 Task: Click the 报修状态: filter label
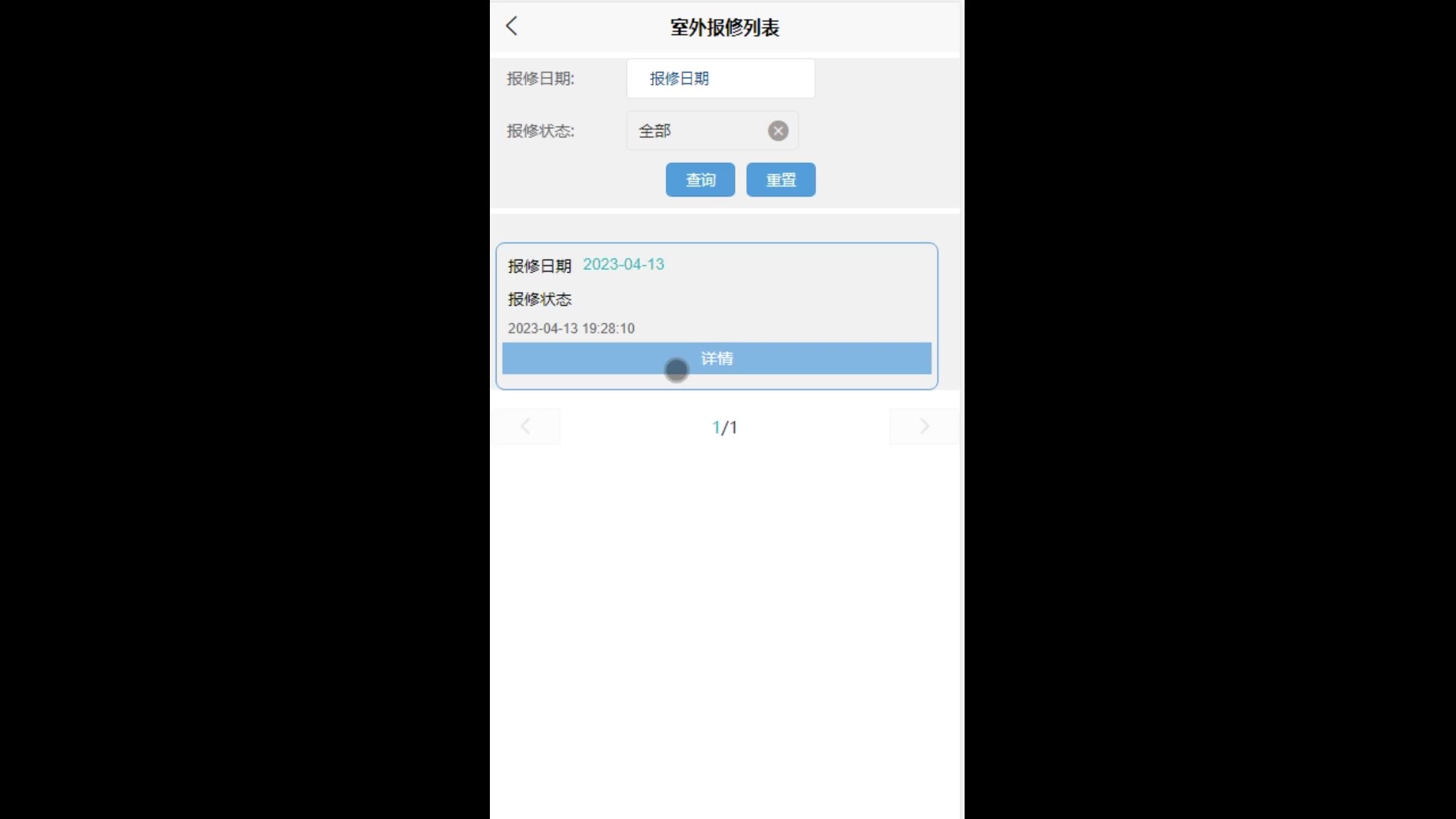(x=541, y=131)
